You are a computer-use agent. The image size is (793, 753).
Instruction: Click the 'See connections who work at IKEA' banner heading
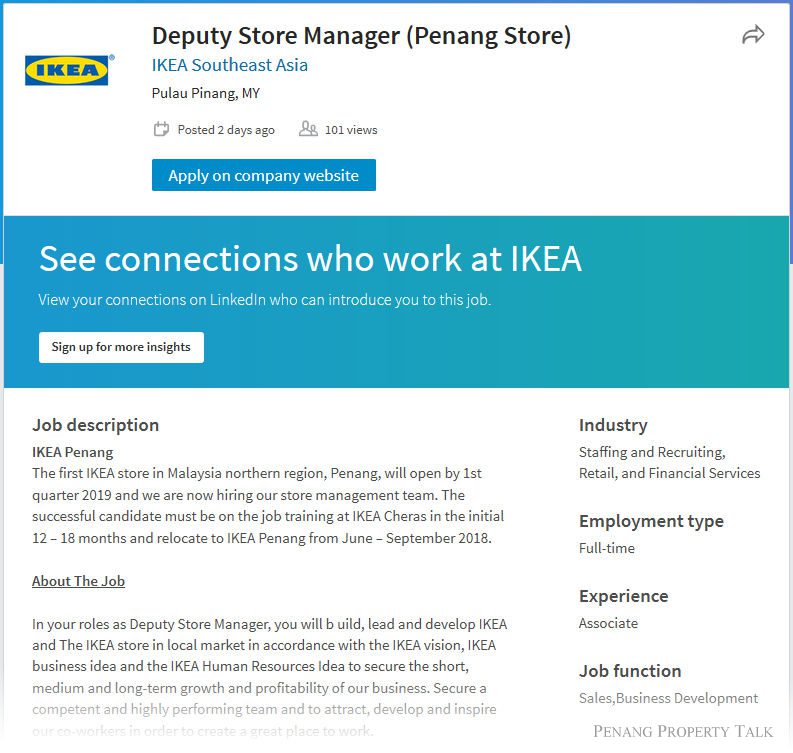(x=310, y=258)
